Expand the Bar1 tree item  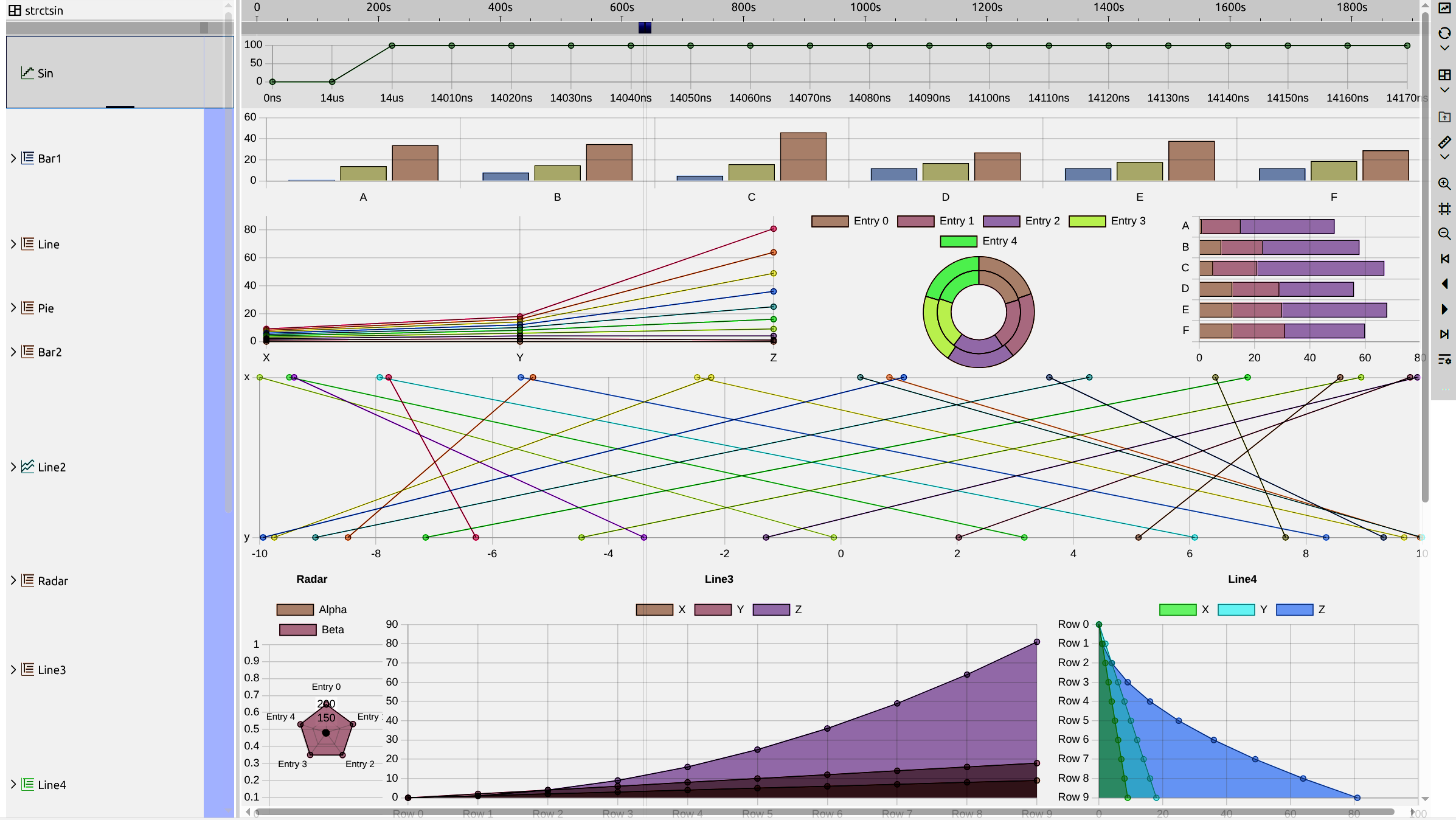[x=13, y=158]
